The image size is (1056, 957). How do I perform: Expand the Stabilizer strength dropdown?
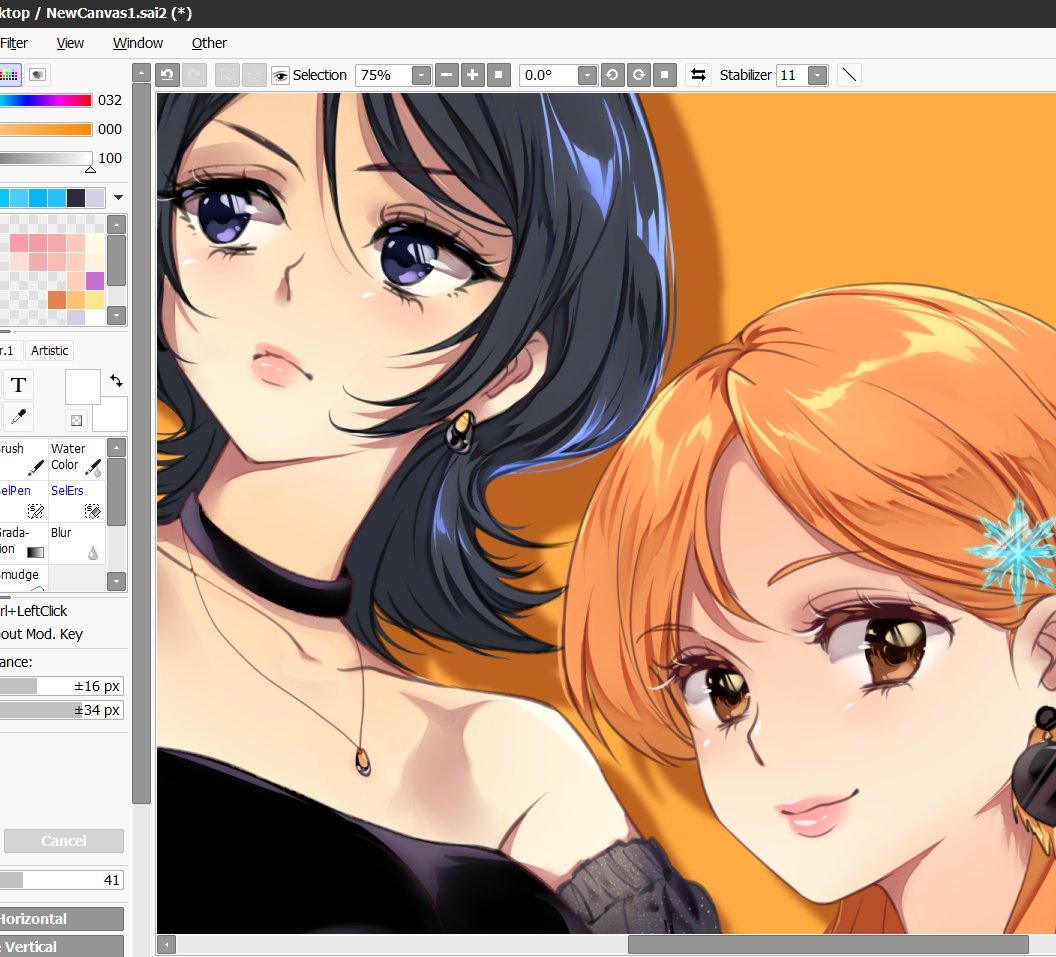pyautogui.click(x=817, y=74)
